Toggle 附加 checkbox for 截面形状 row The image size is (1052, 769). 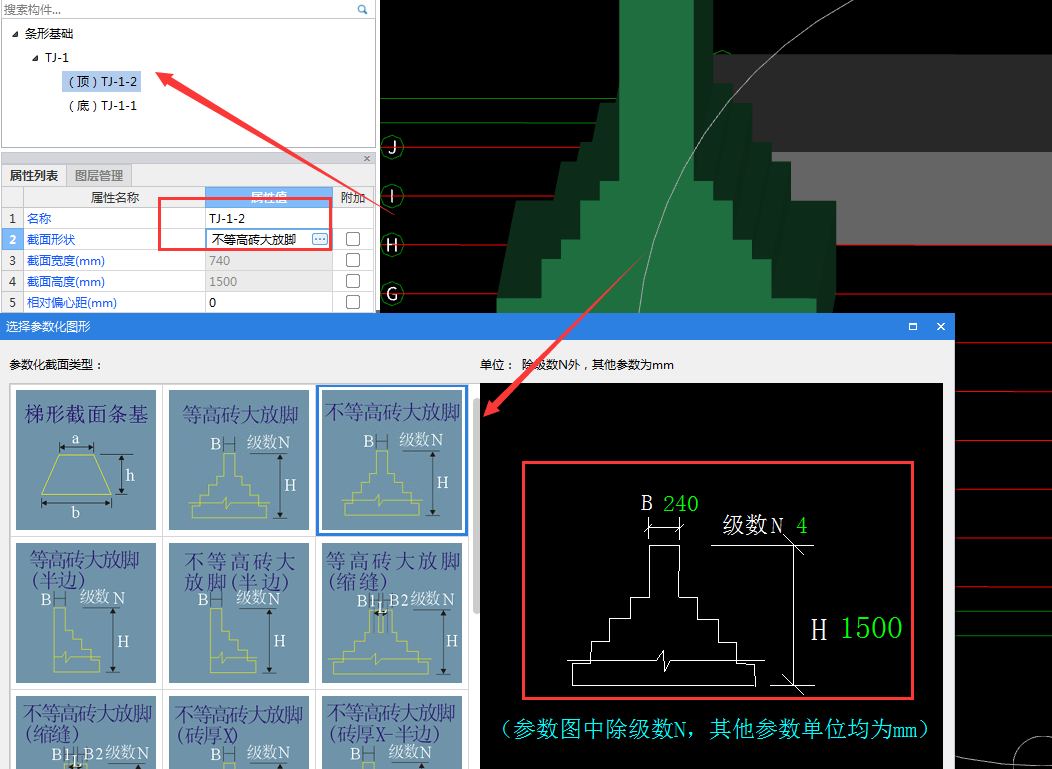[x=353, y=239]
